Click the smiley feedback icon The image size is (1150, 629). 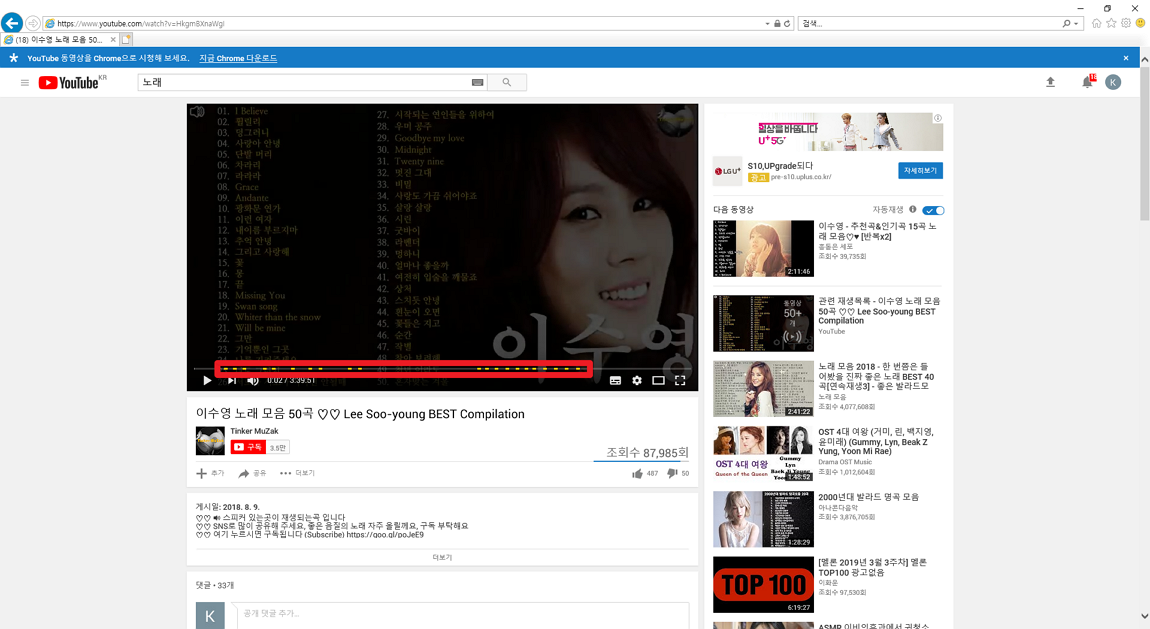pyautogui.click(x=1140, y=23)
